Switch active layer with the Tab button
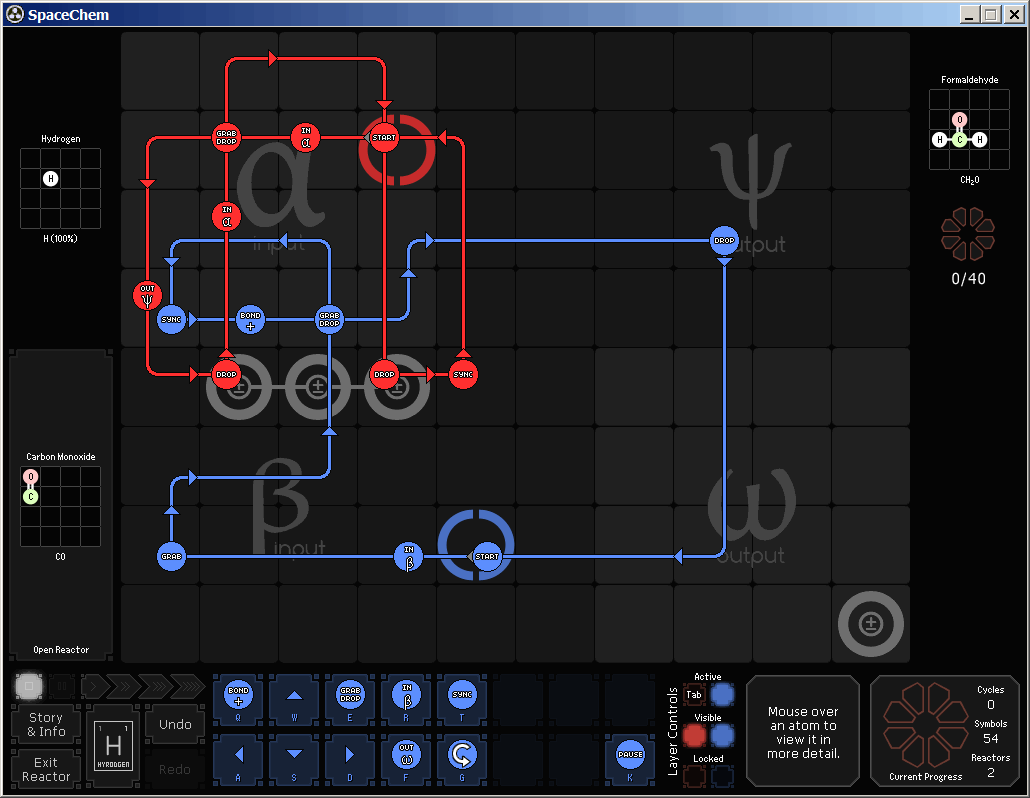 [x=694, y=694]
